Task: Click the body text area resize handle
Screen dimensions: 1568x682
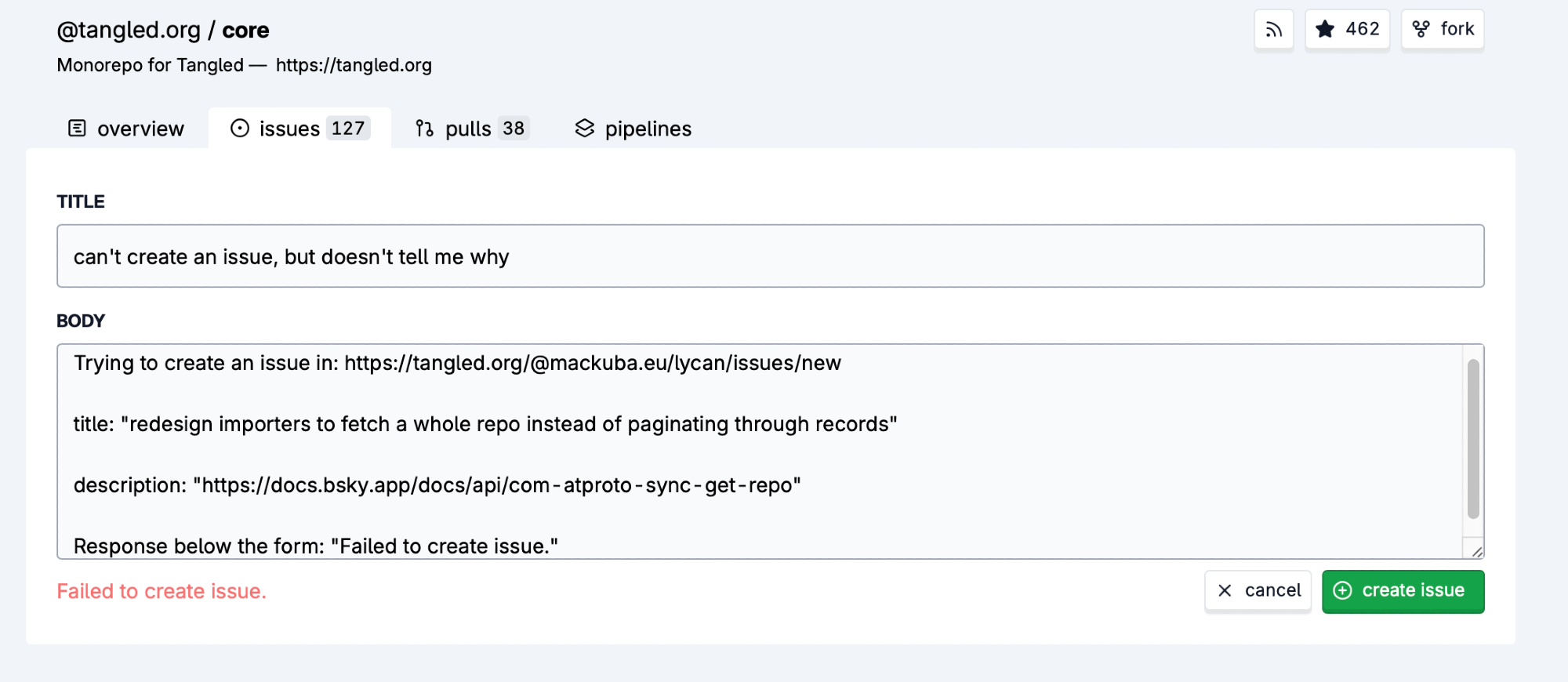Action: (x=1477, y=552)
